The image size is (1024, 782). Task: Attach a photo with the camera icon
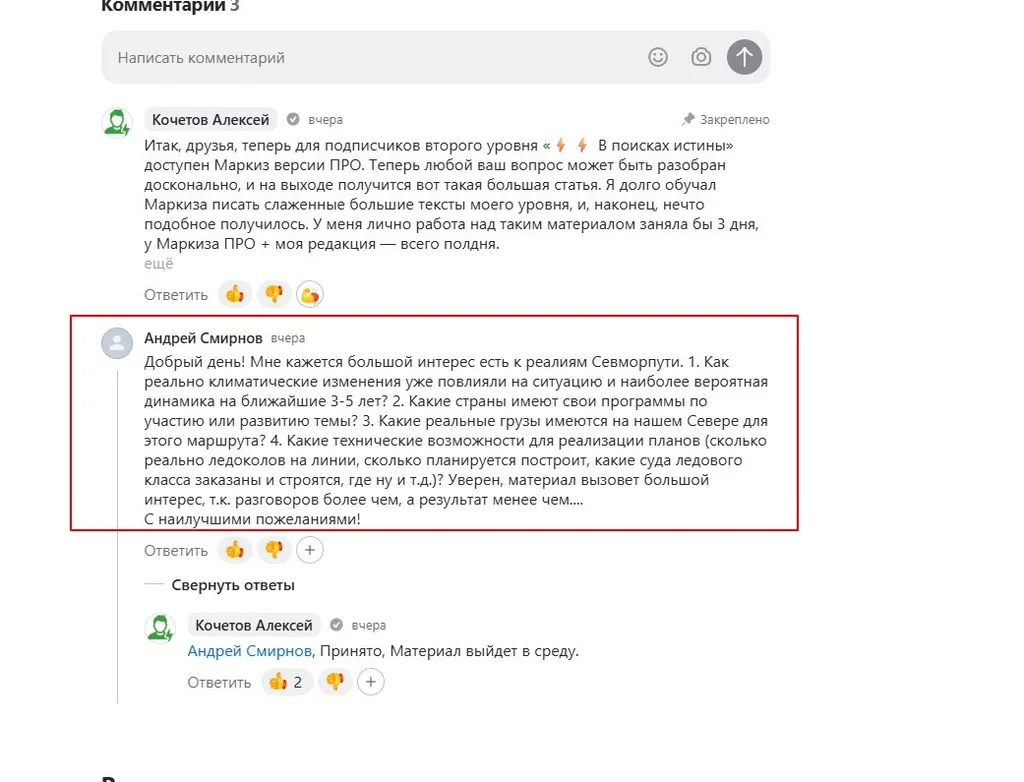tap(701, 57)
